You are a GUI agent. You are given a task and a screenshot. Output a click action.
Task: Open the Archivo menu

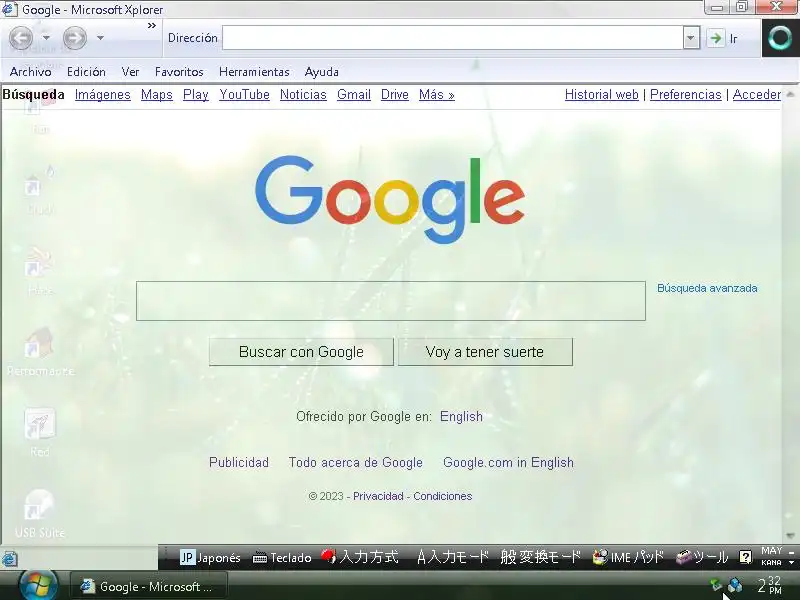tap(31, 72)
